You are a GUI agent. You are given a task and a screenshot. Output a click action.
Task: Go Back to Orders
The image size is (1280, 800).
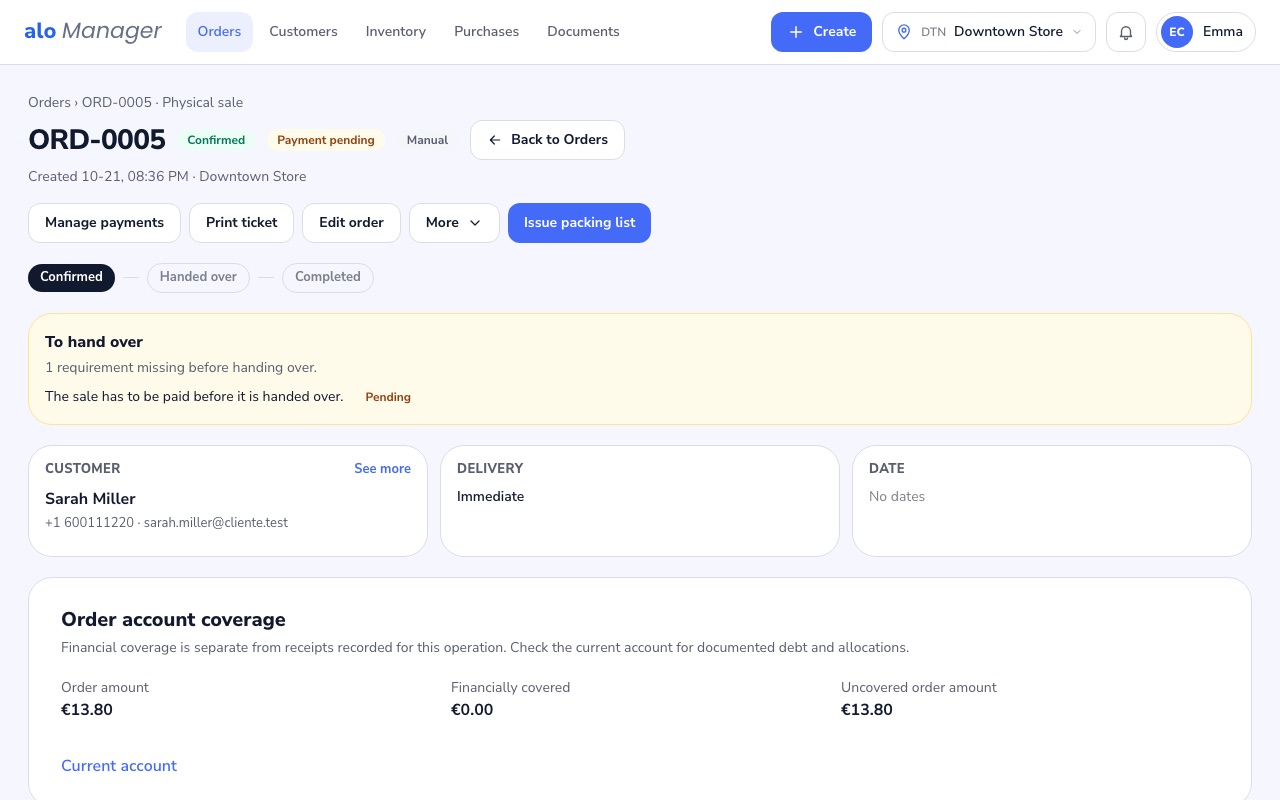coord(547,140)
